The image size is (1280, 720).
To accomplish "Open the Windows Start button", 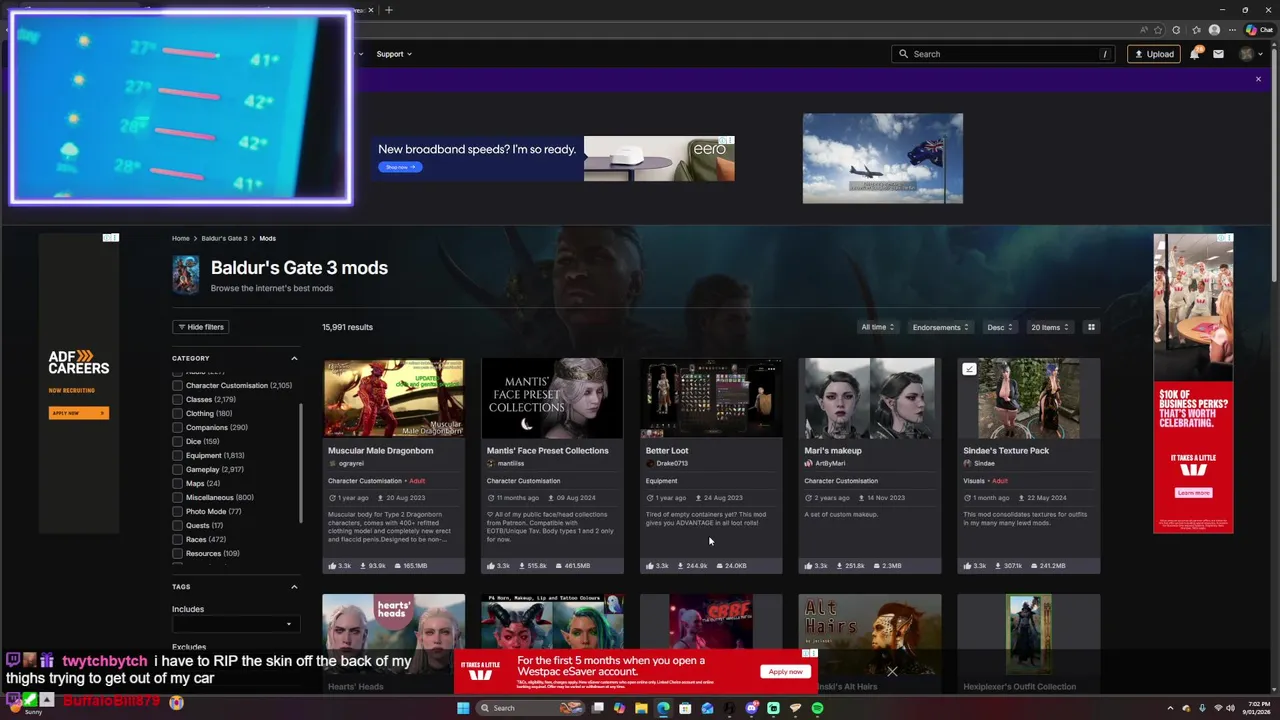I will (x=463, y=708).
